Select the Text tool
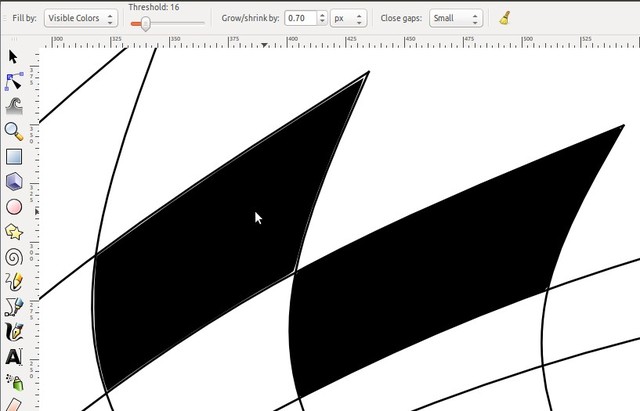Screen dimensions: 640x411 tap(13, 357)
